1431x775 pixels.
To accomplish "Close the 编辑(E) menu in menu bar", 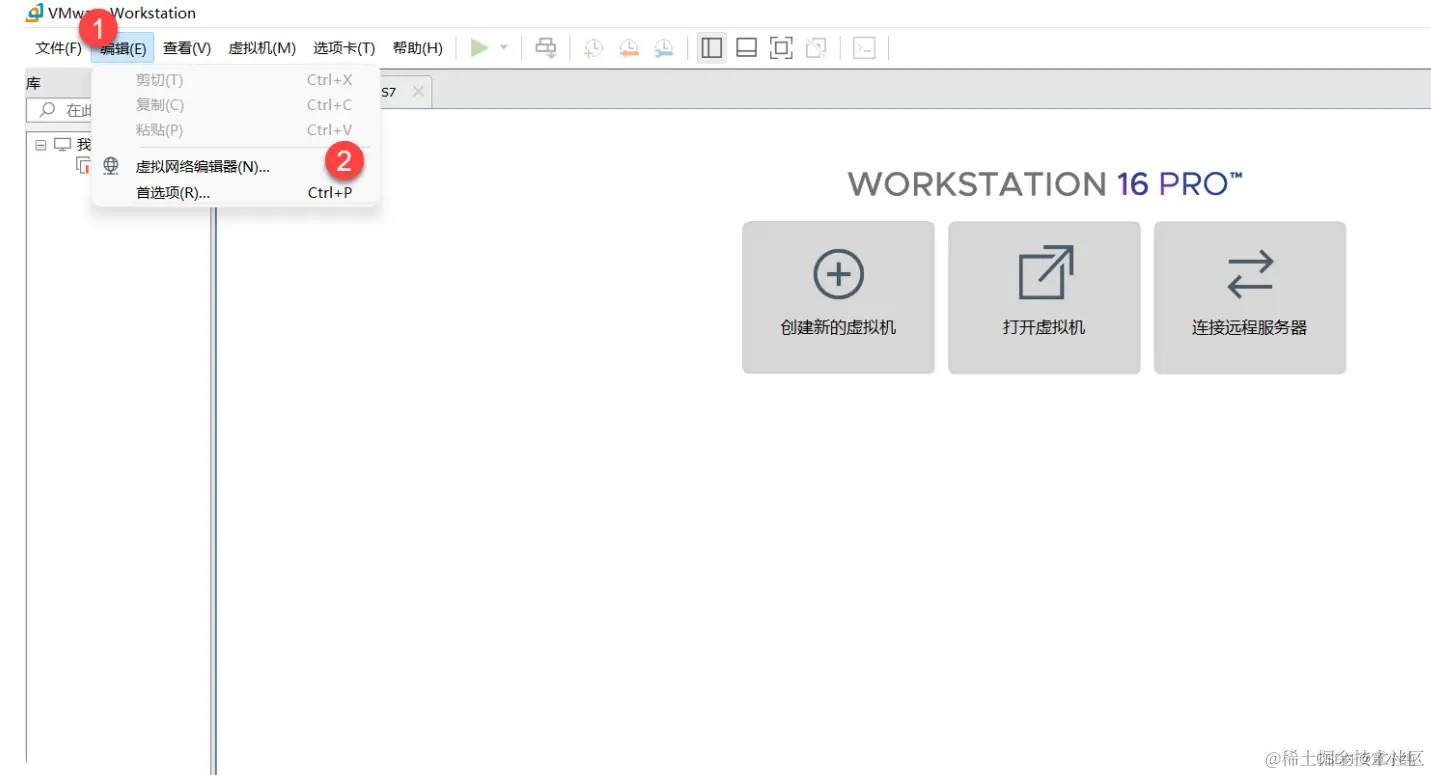I will tap(123, 48).
